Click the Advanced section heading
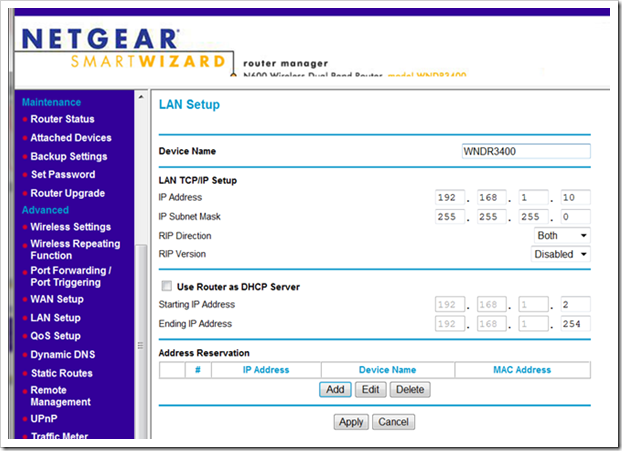 [45, 210]
